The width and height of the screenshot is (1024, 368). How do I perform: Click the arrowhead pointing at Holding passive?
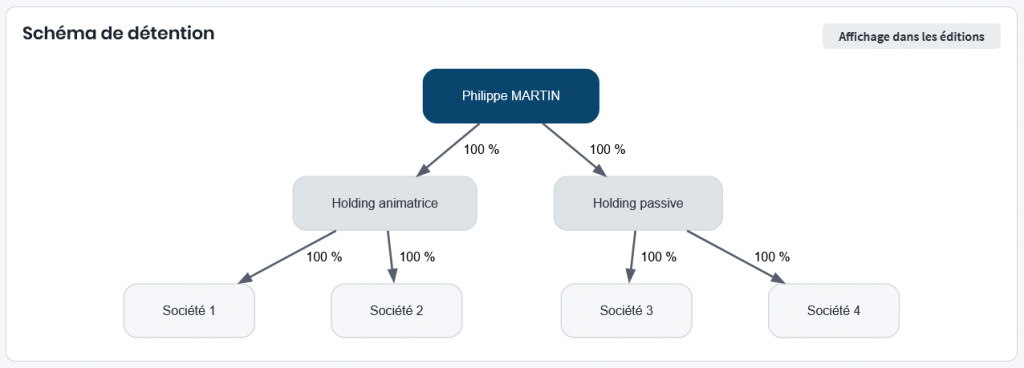(x=598, y=170)
